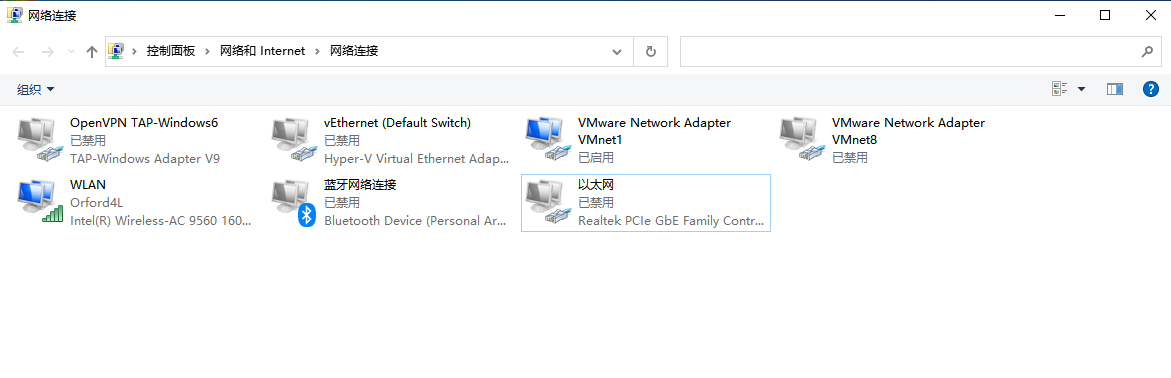Image resolution: width=1171 pixels, height=378 pixels.
Task: Click Hyper-V Virtual Ethernet Adapter description
Action: [x=417, y=158]
